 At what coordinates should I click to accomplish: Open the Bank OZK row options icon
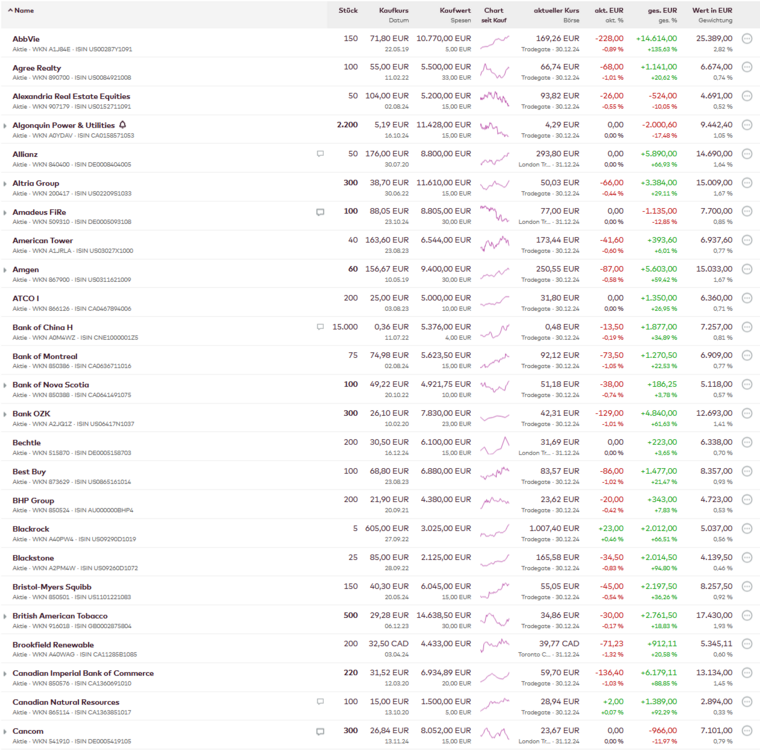(747, 414)
